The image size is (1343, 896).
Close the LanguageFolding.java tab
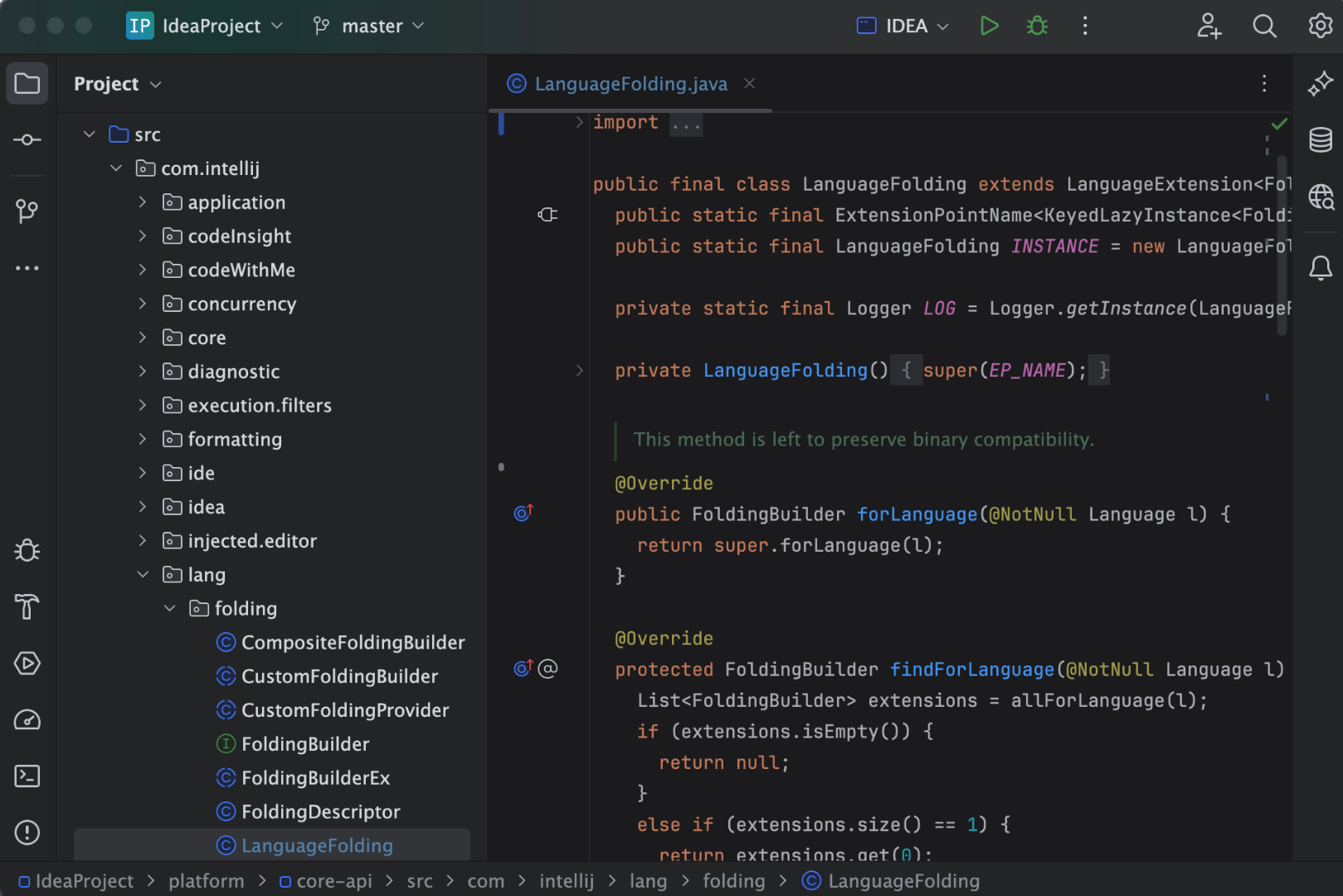coord(750,84)
